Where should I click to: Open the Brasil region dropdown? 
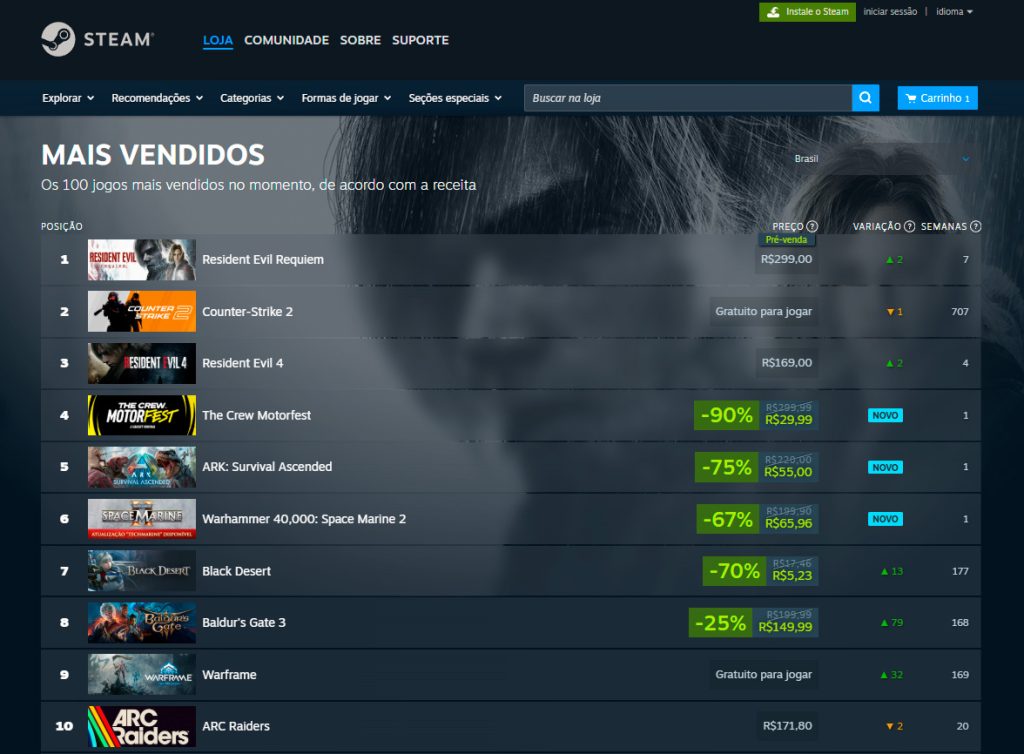click(x=880, y=159)
